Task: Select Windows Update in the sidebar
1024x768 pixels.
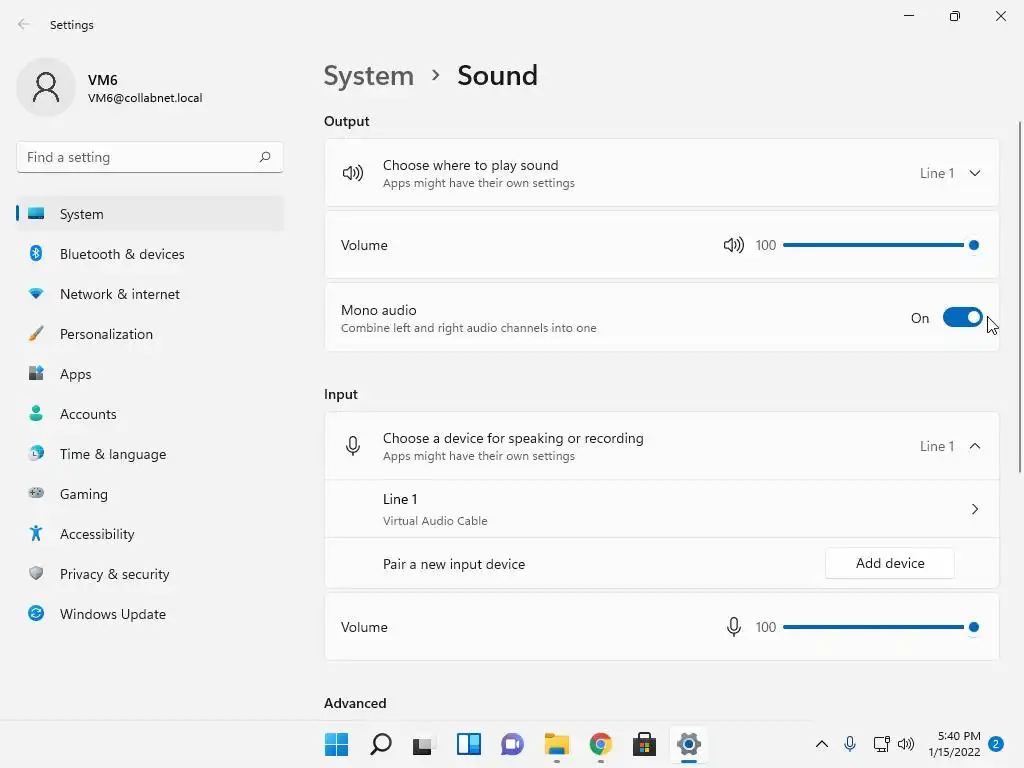Action: [x=112, y=614]
